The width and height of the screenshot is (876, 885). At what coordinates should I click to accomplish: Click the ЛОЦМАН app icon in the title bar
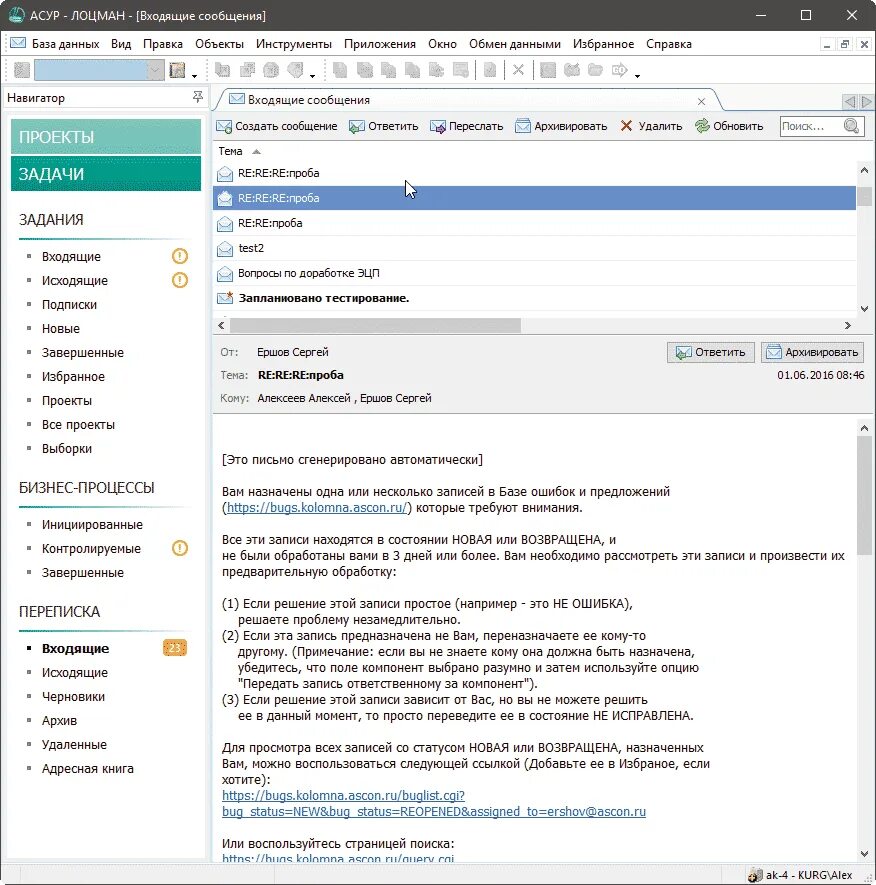pos(16,15)
